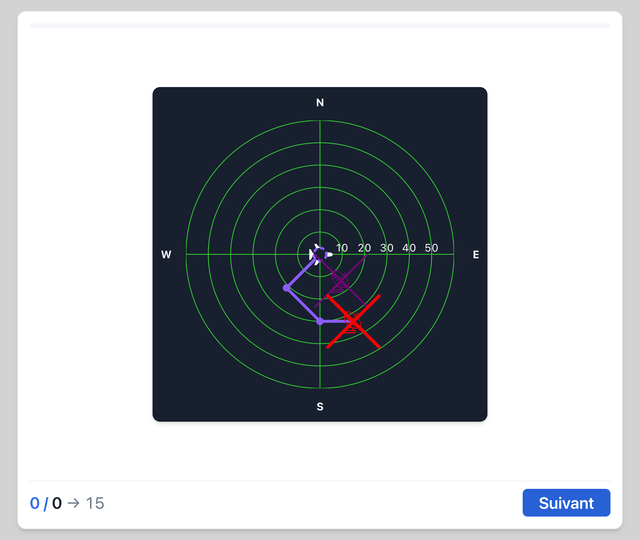640x540 pixels.
Task: Click the Suivant button
Action: [566, 502]
